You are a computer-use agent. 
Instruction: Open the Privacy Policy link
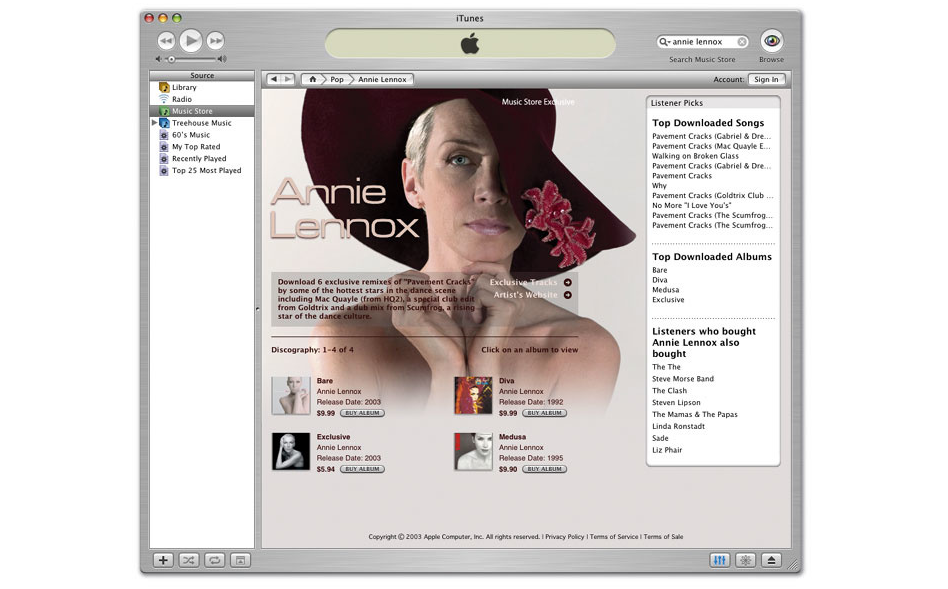point(565,537)
